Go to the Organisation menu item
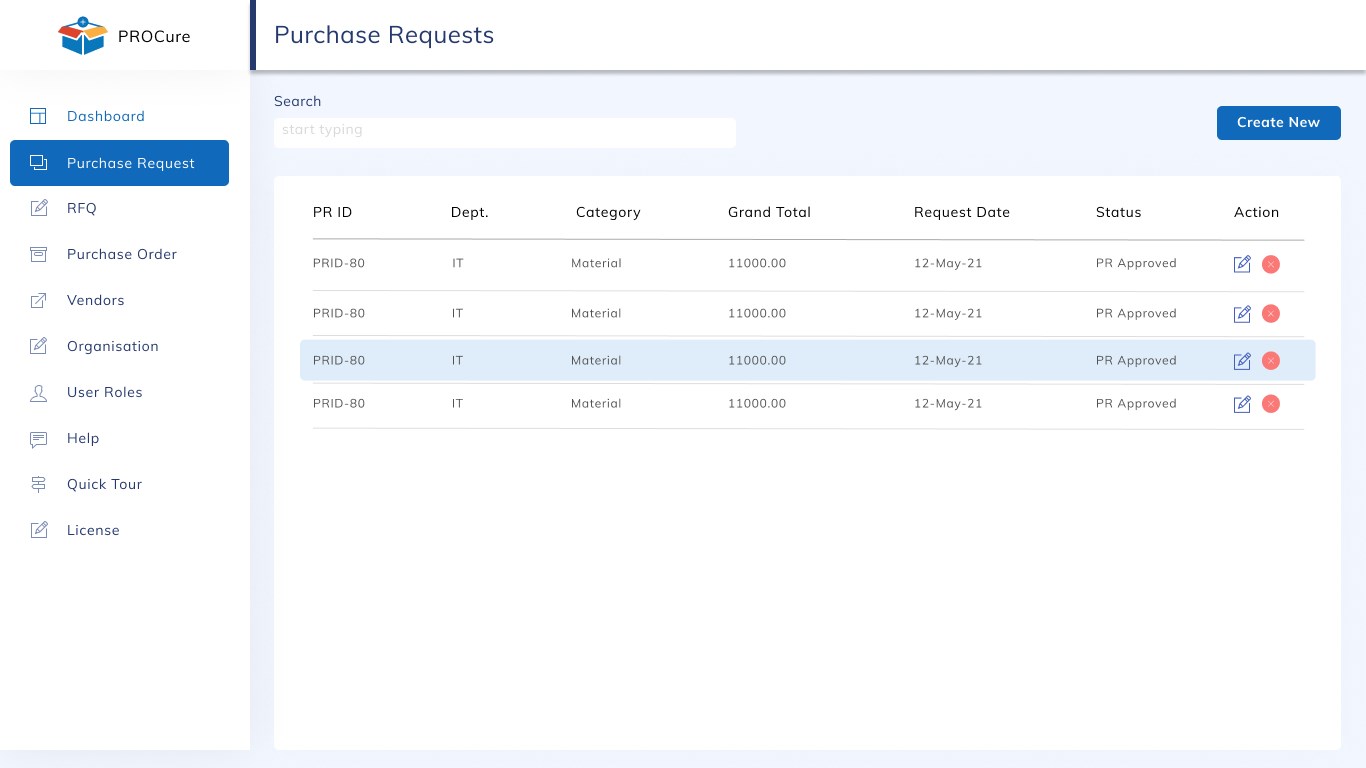Image resolution: width=1366 pixels, height=768 pixels. 112,346
